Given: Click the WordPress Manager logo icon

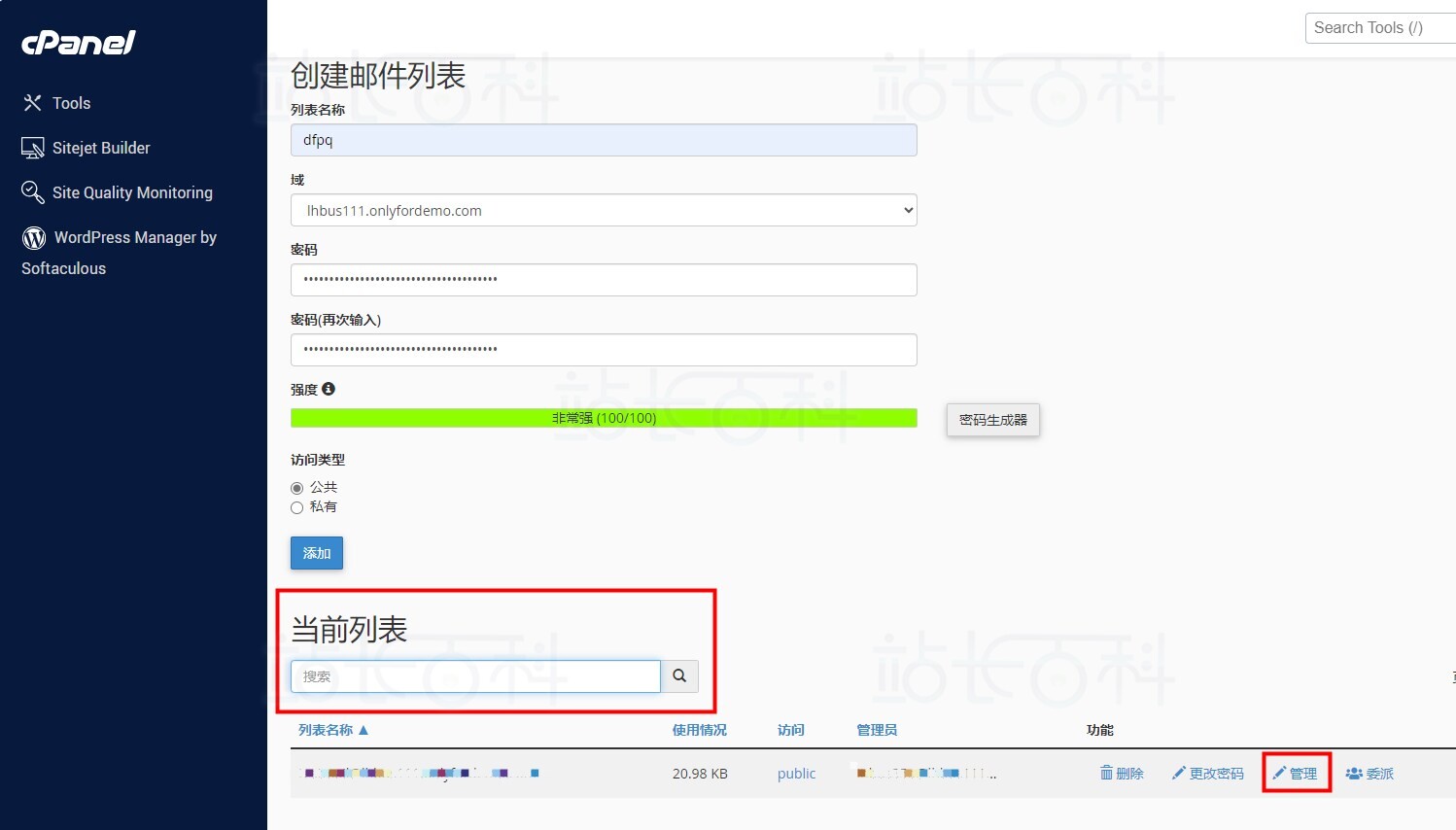Looking at the screenshot, I should point(34,238).
